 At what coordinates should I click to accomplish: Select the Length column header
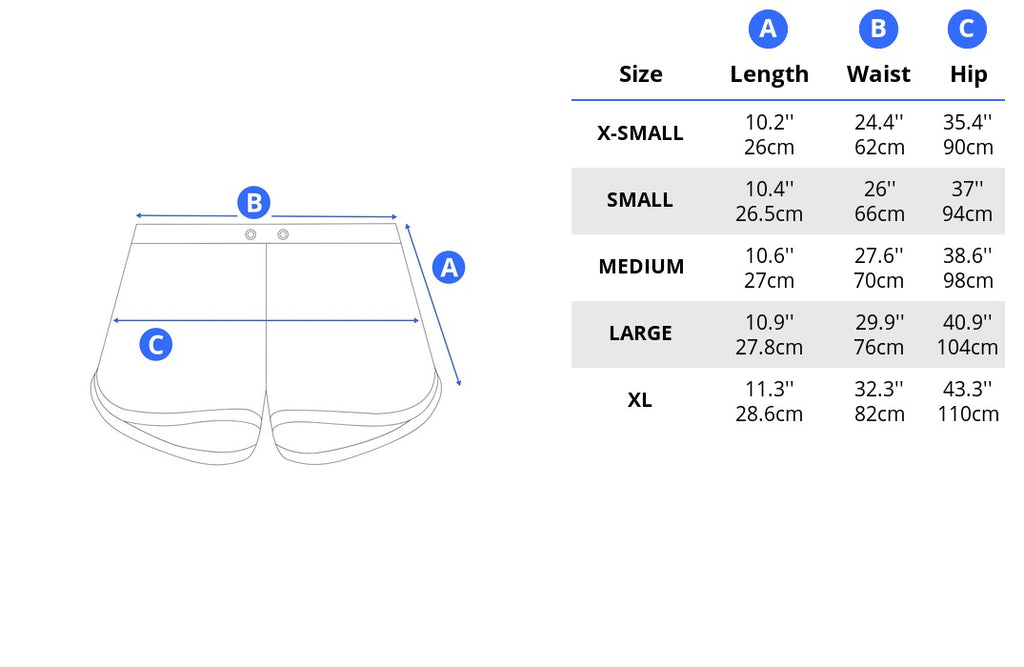[769, 74]
